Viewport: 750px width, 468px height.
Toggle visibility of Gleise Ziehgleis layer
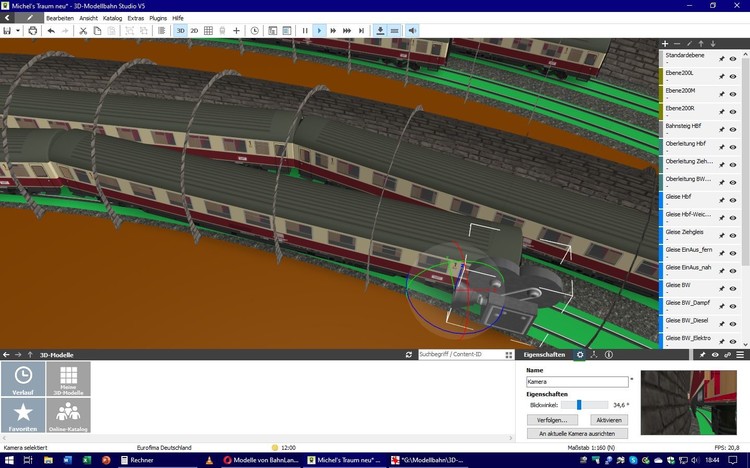733,235
